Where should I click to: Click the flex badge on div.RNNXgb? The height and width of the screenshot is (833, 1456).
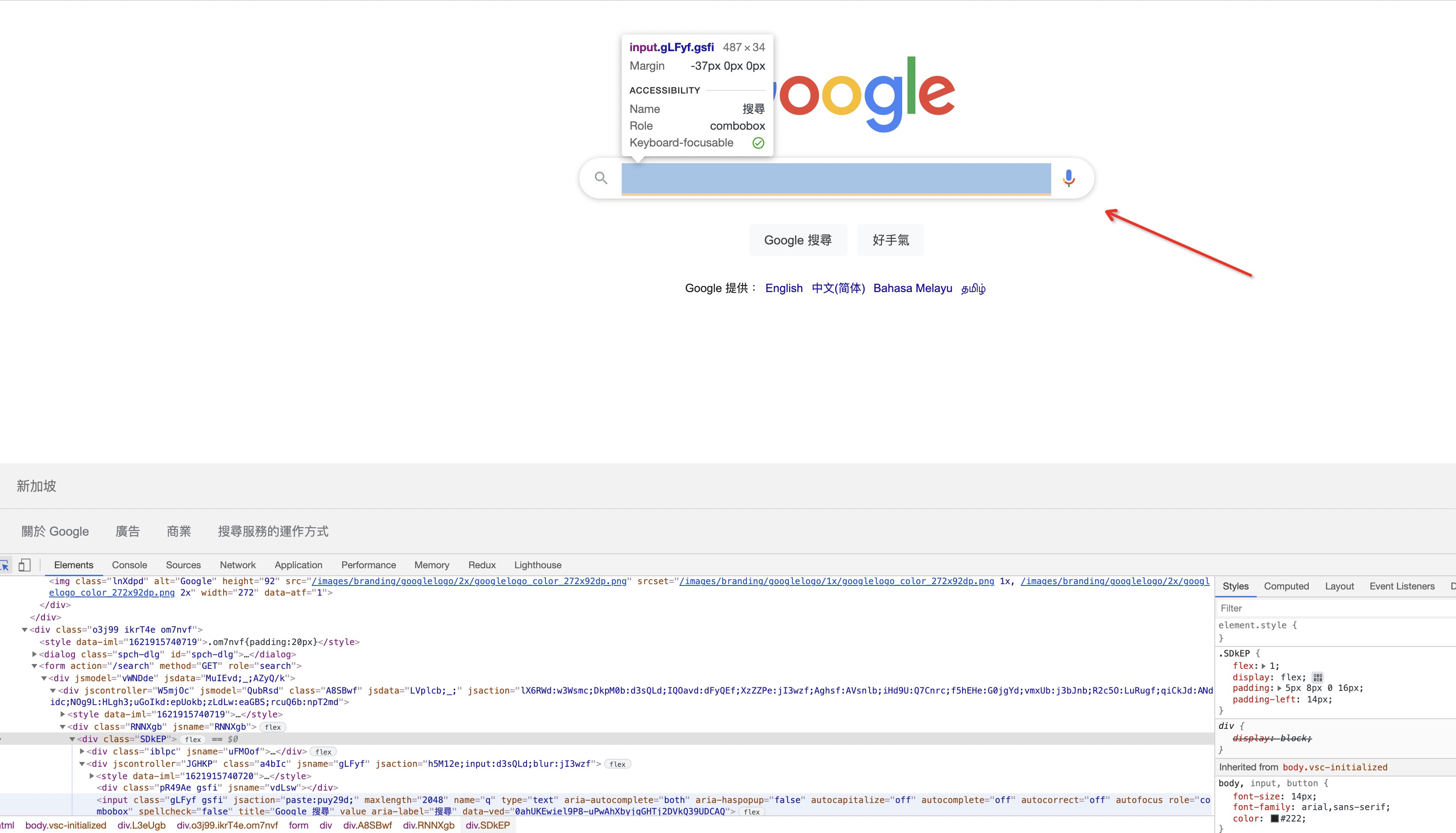click(273, 727)
